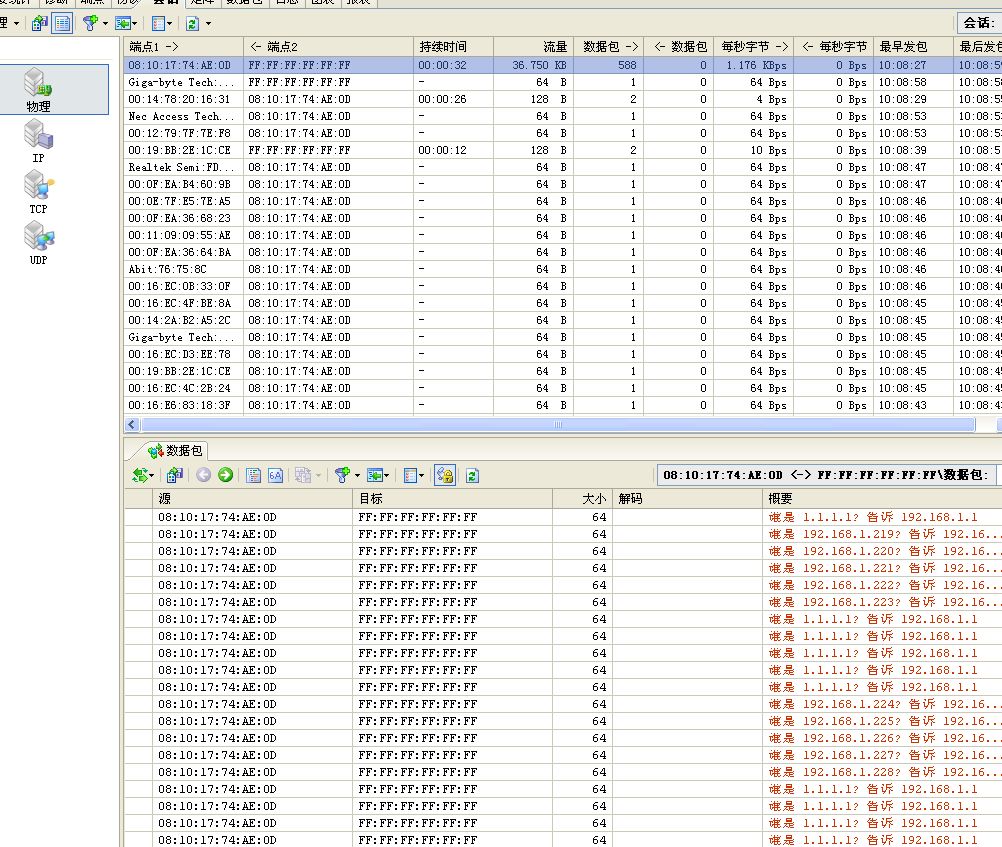
Task: Click the hex 6A view icon
Action: point(275,475)
